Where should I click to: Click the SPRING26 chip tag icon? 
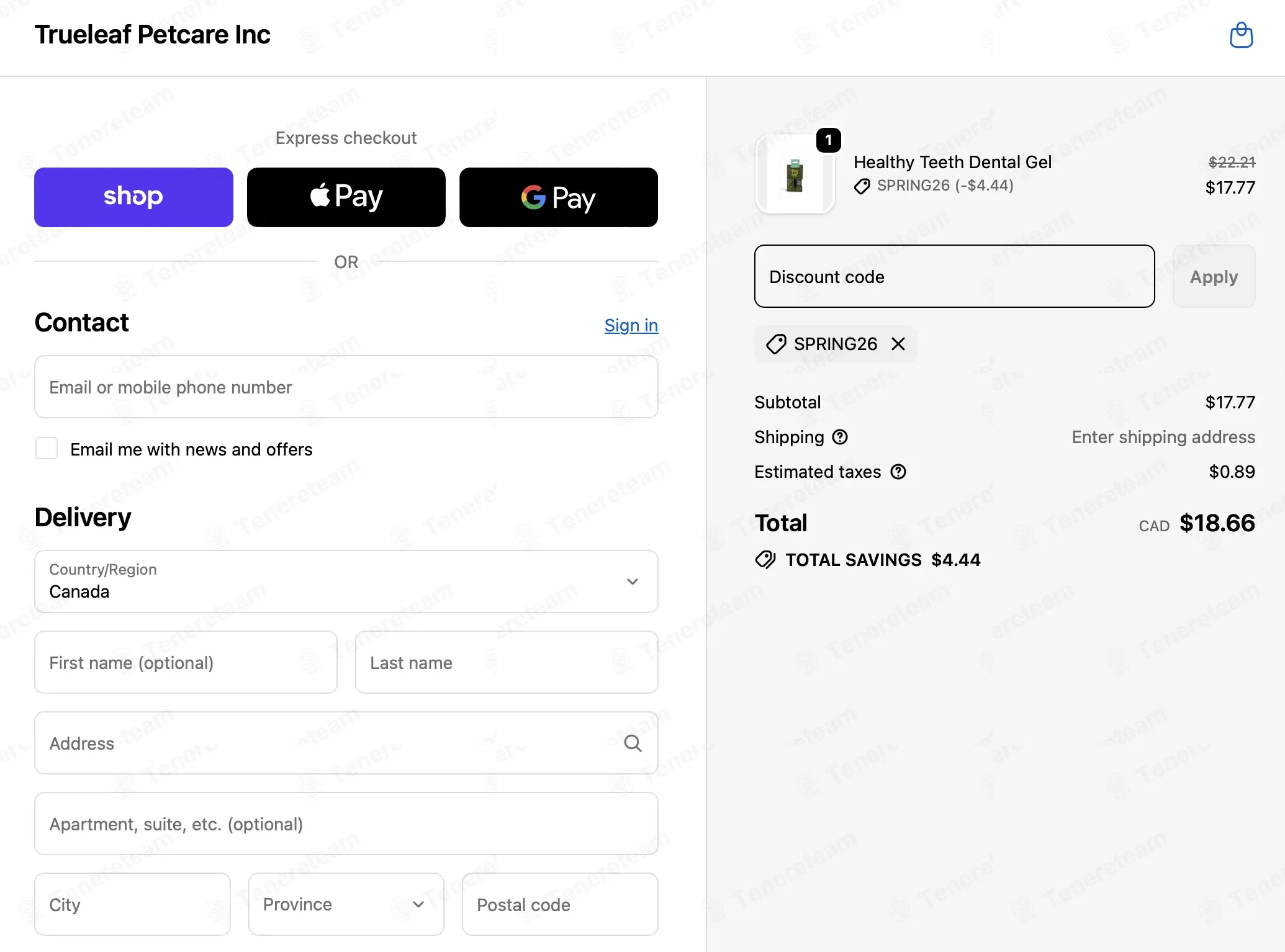776,344
